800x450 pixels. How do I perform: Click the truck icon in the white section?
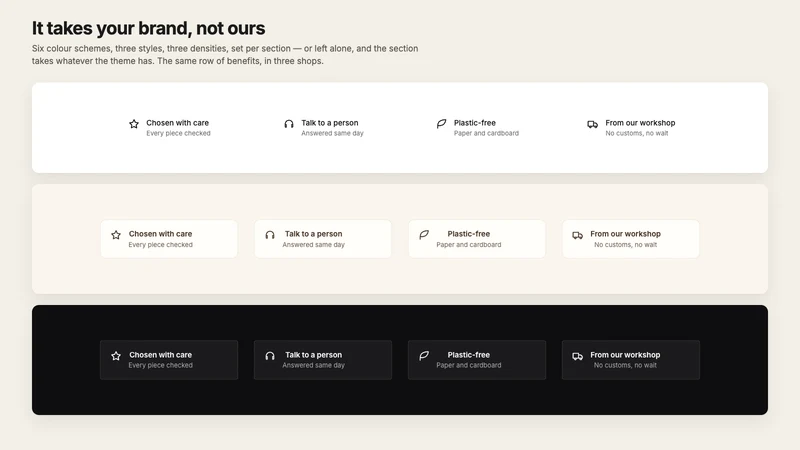(592, 124)
